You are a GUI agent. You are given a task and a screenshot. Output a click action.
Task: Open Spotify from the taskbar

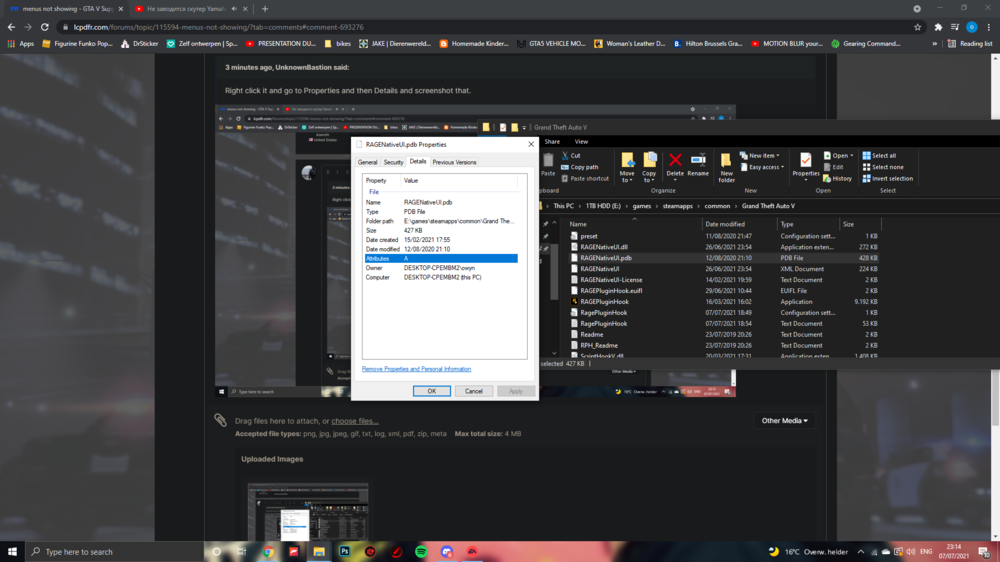pos(421,552)
